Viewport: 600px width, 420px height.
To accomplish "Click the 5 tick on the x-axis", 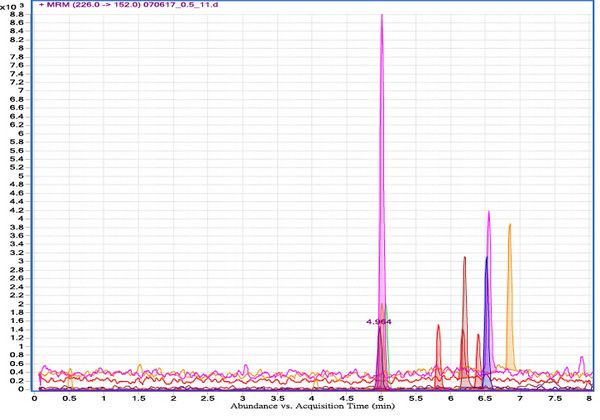I will click(381, 398).
